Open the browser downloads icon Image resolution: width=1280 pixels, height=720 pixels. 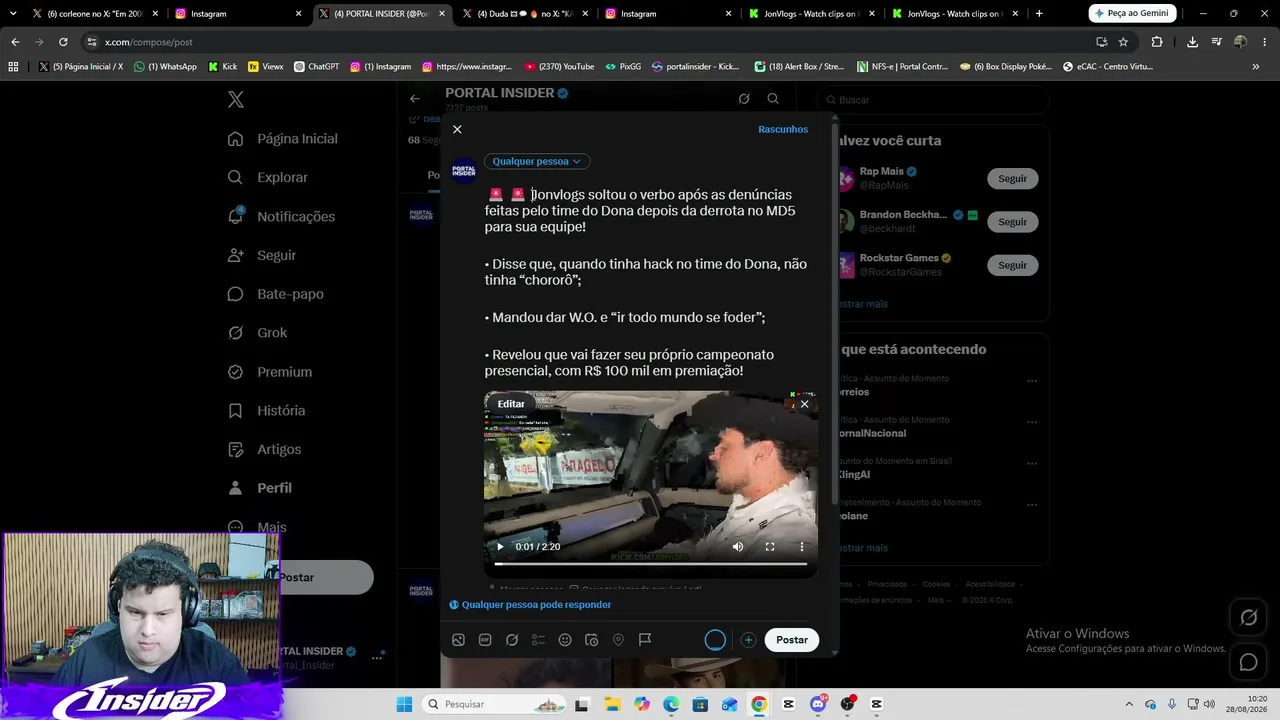pyautogui.click(x=1192, y=42)
